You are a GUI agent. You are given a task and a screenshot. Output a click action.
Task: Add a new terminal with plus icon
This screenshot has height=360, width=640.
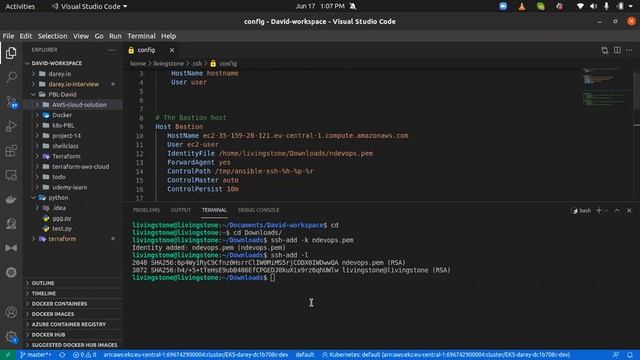pyautogui.click(x=599, y=210)
